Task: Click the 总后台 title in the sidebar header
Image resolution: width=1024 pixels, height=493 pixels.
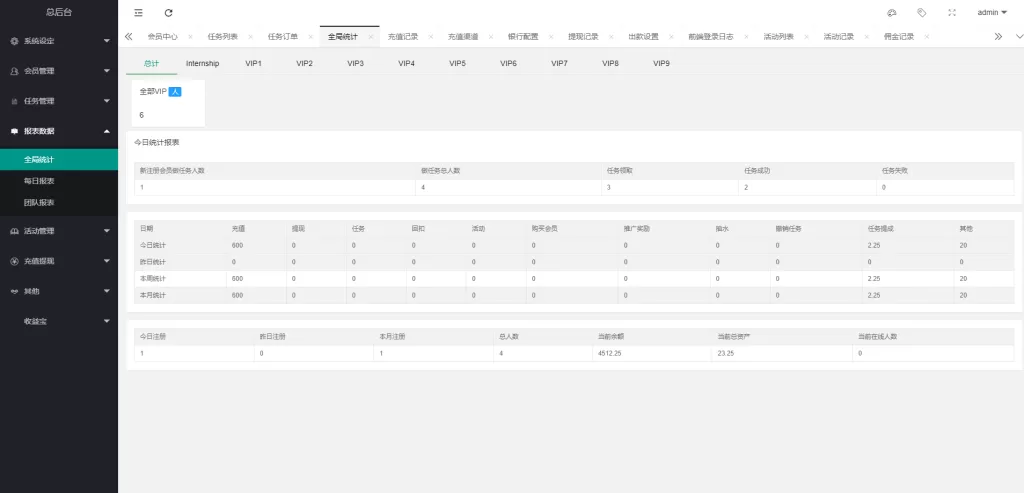Action: coord(59,12)
